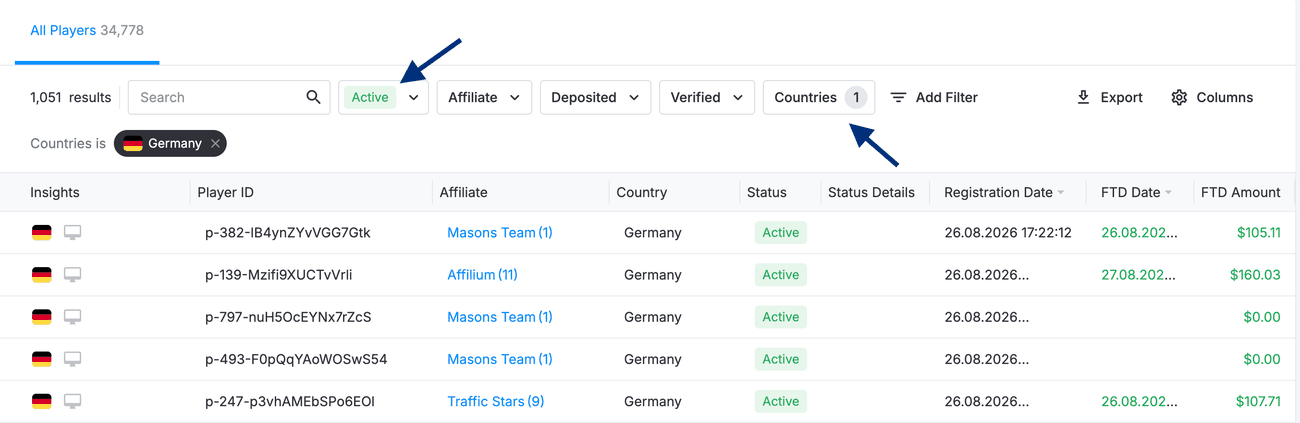
Task: Click flag icon in row p-493-F0pQqYAoWOSwS54
Action: point(41,358)
